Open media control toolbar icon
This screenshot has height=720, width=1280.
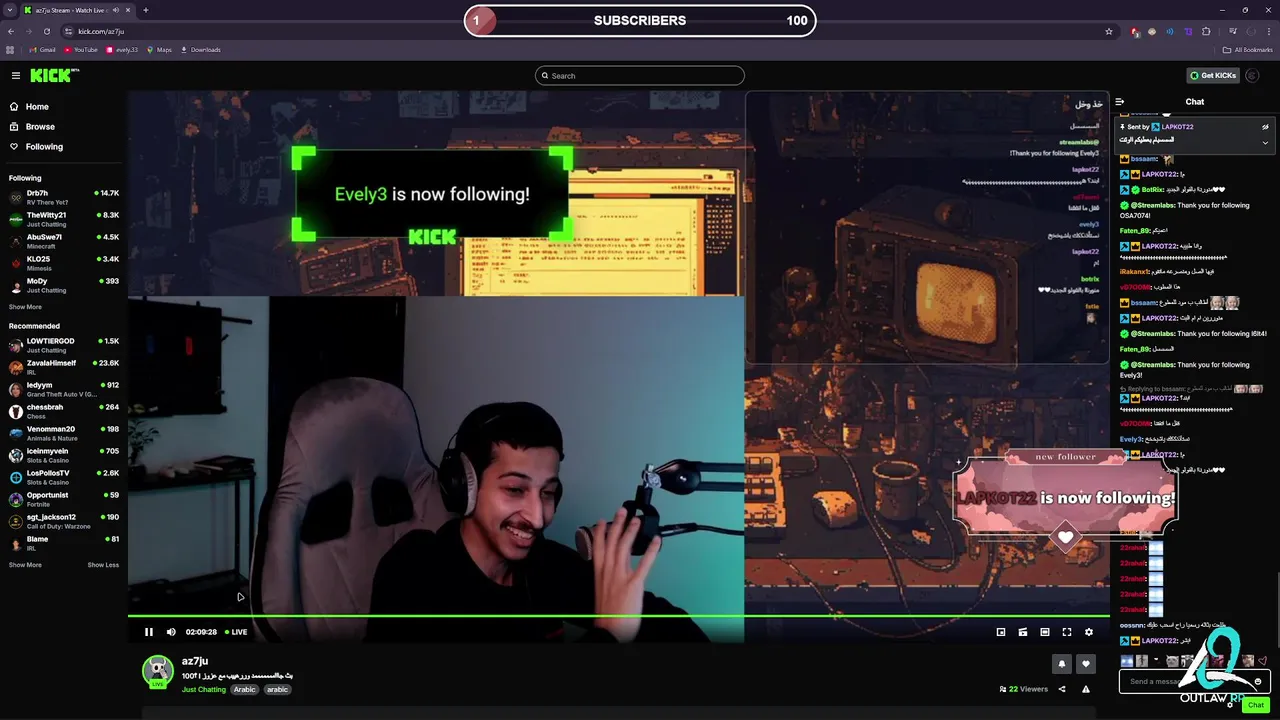[x=1233, y=31]
